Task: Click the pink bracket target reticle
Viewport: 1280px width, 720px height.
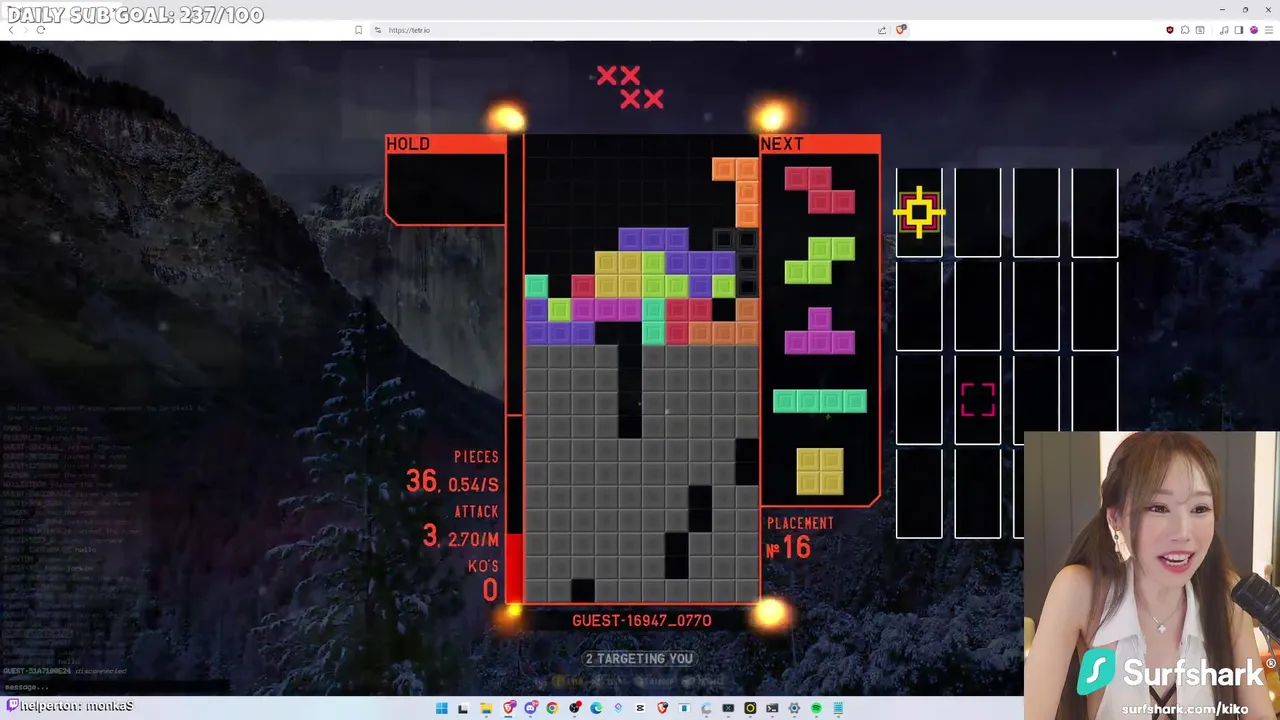Action: coord(978,399)
